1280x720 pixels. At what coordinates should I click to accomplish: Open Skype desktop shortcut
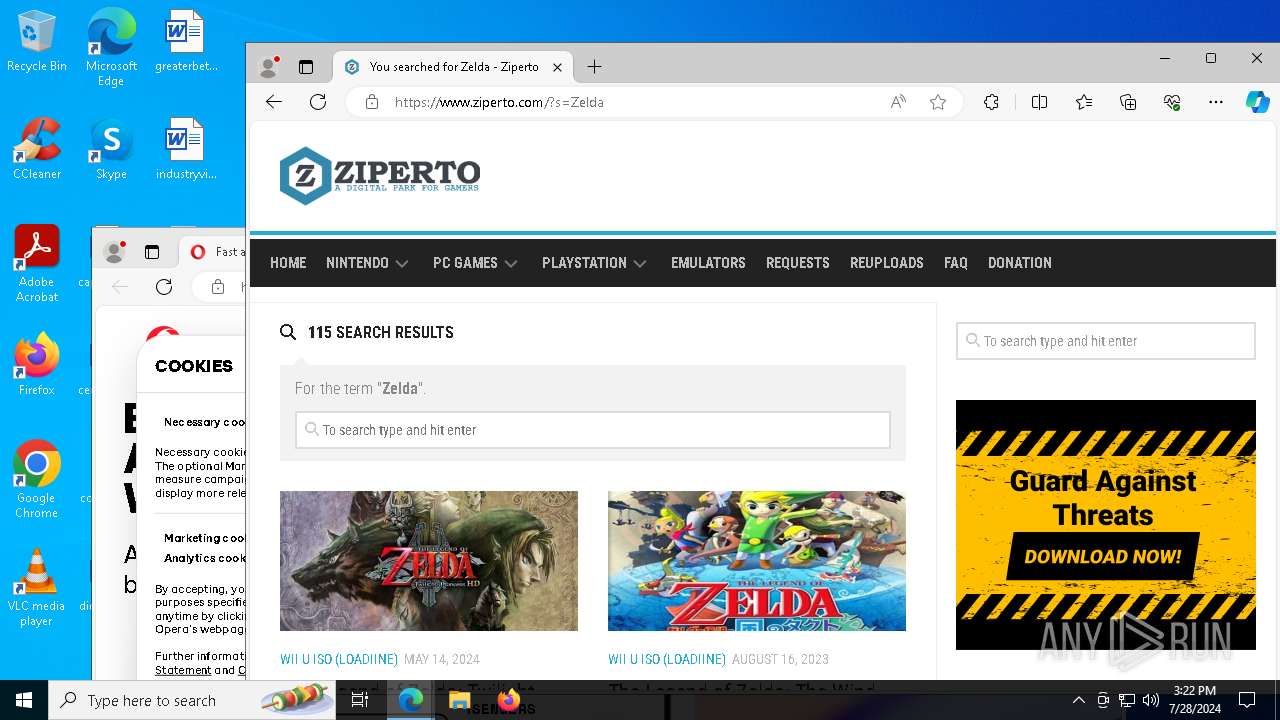pos(111,150)
